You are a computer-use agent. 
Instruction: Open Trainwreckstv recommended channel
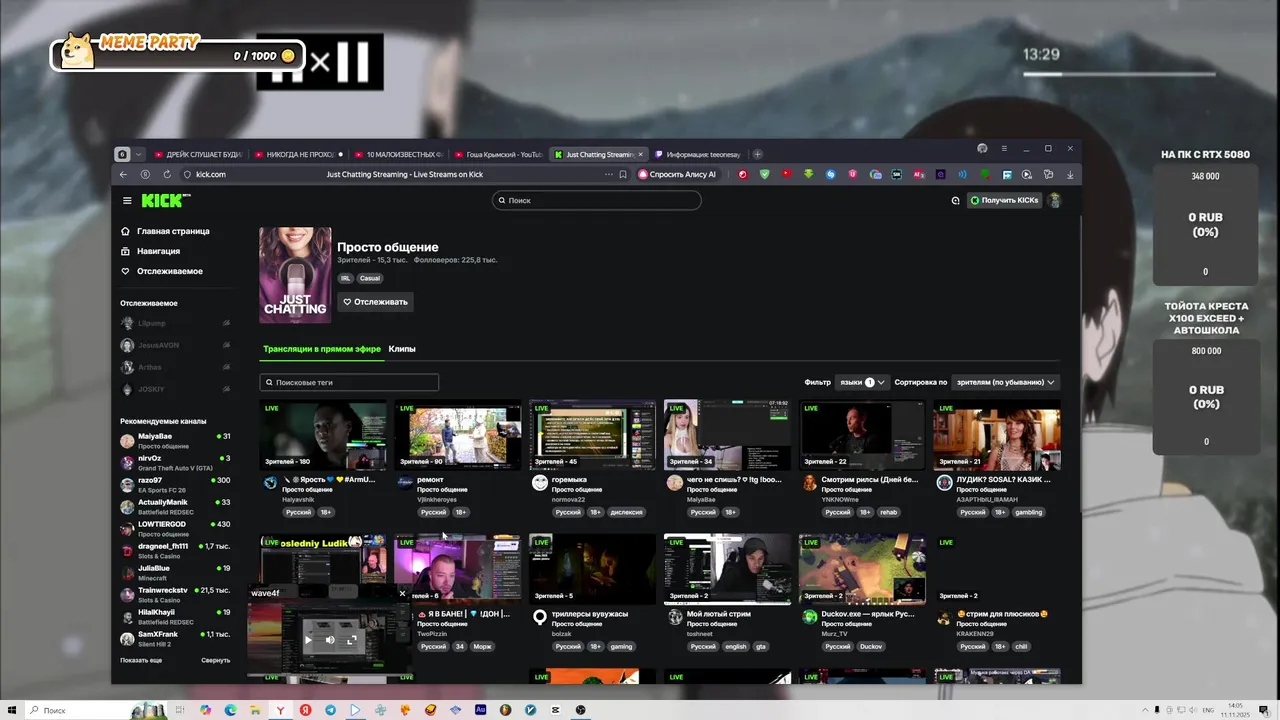point(176,594)
